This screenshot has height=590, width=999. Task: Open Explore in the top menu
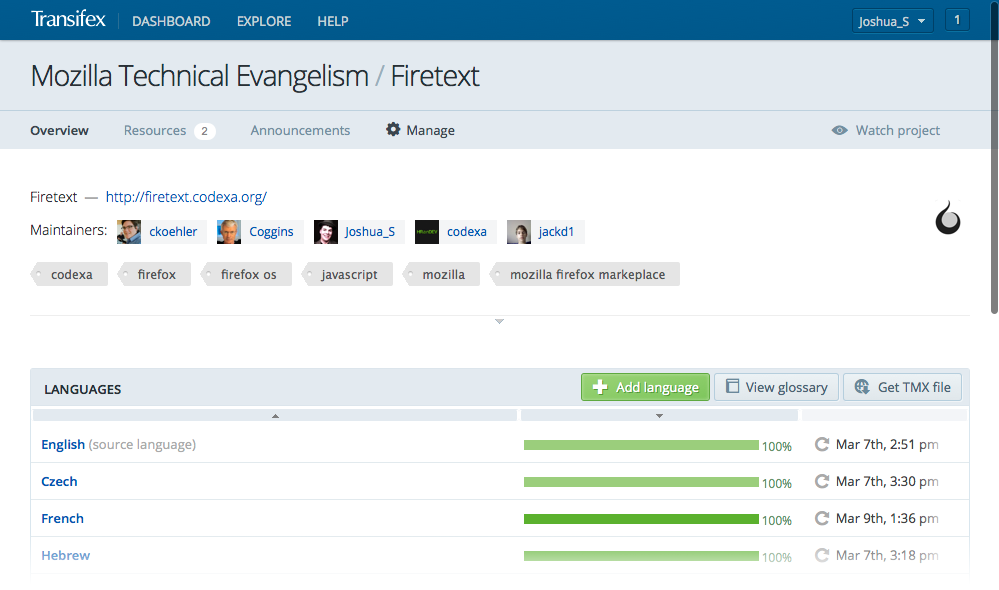(264, 21)
